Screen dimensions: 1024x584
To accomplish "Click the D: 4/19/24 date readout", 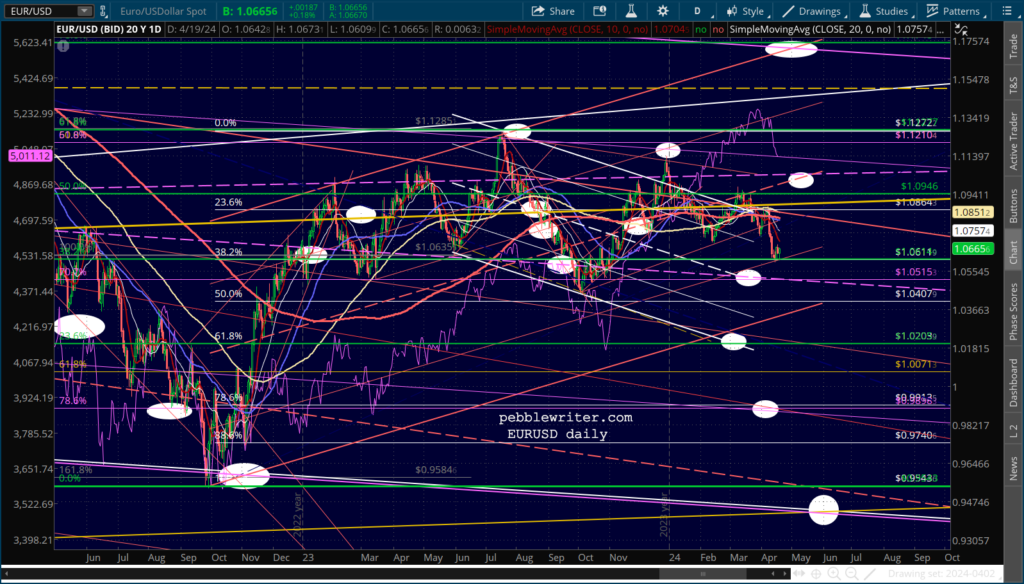I will tap(193, 29).
